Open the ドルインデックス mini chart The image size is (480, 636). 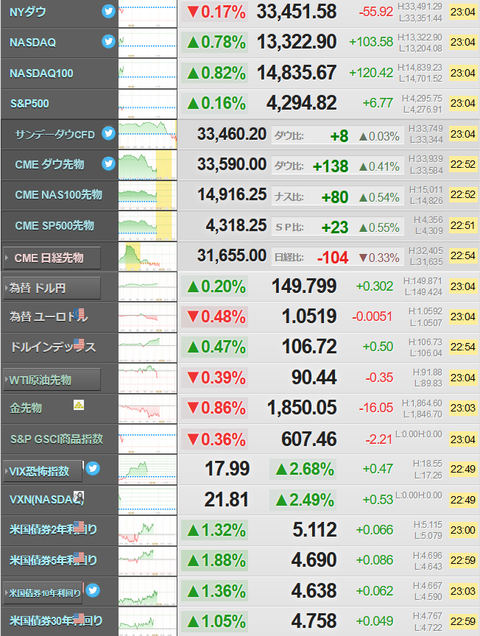[x=148, y=348]
